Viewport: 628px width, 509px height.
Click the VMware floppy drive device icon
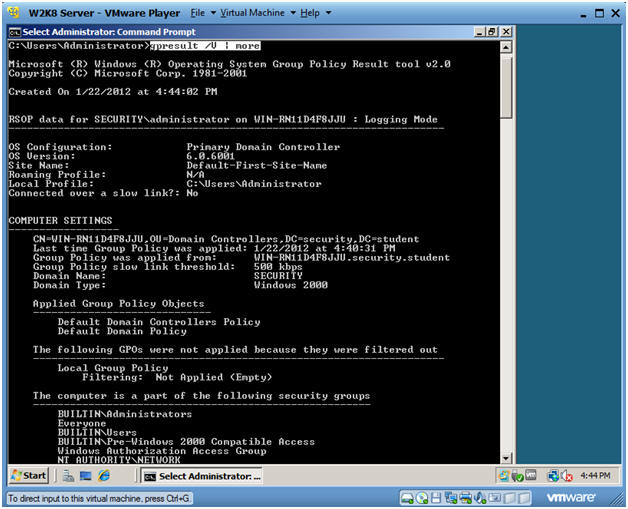pos(436,498)
